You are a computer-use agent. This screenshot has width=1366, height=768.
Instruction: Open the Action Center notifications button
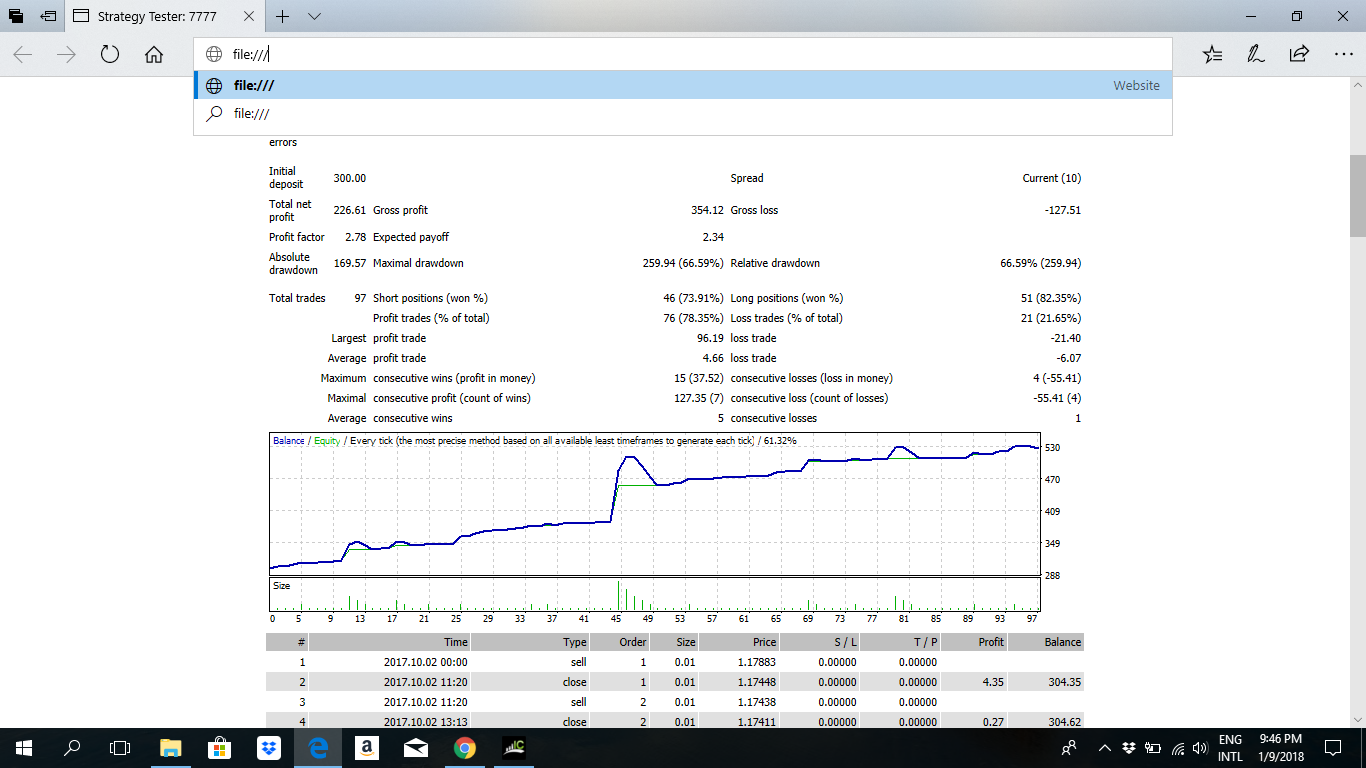tap(1333, 747)
